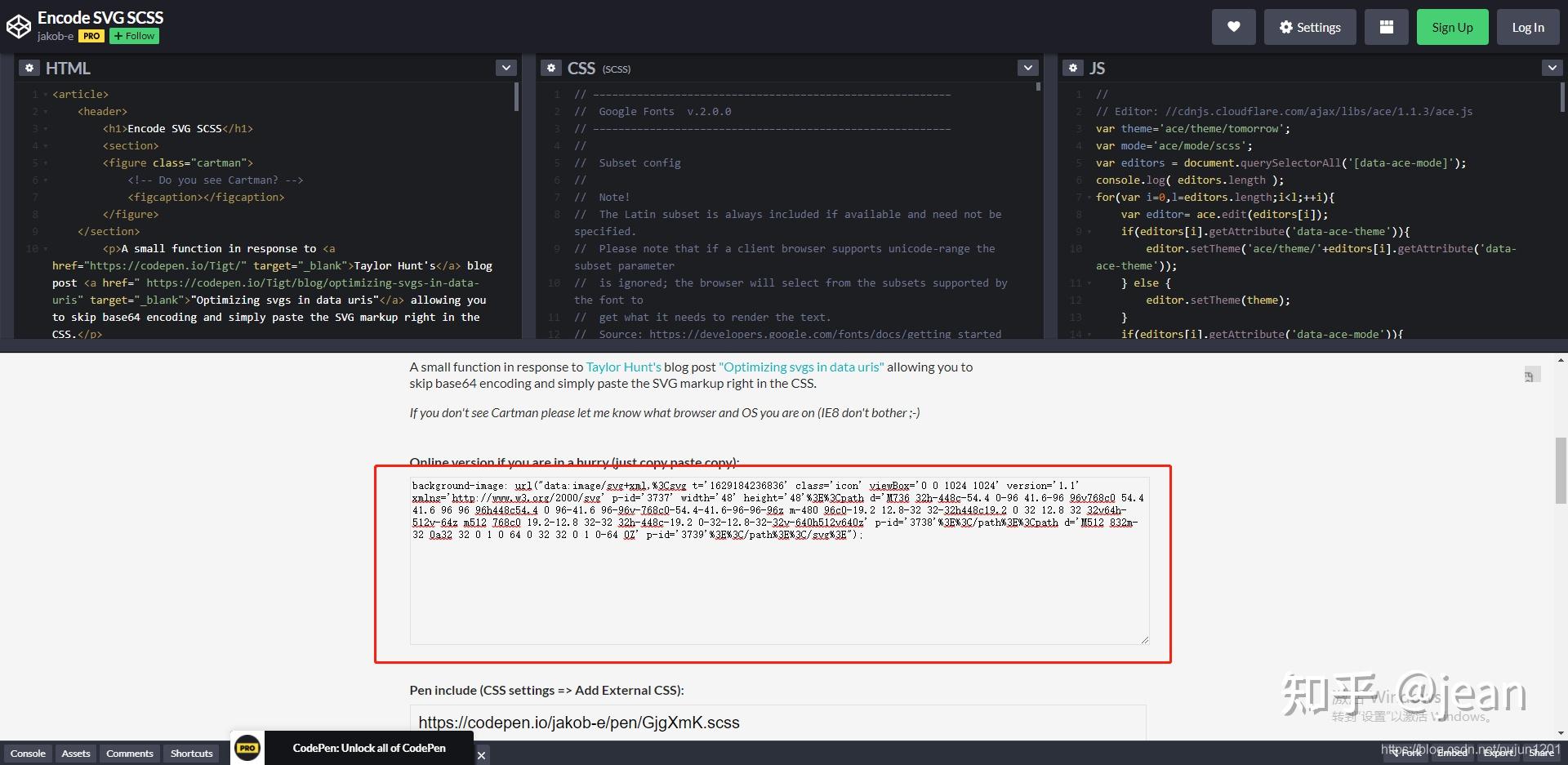
Task: Switch to the Shortcuts tab
Action: (x=191, y=753)
